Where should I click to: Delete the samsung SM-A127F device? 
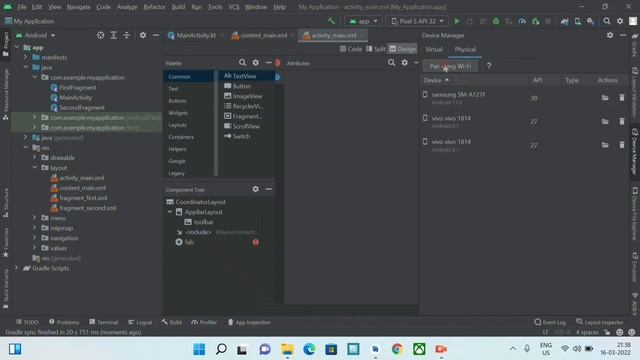(x=622, y=98)
